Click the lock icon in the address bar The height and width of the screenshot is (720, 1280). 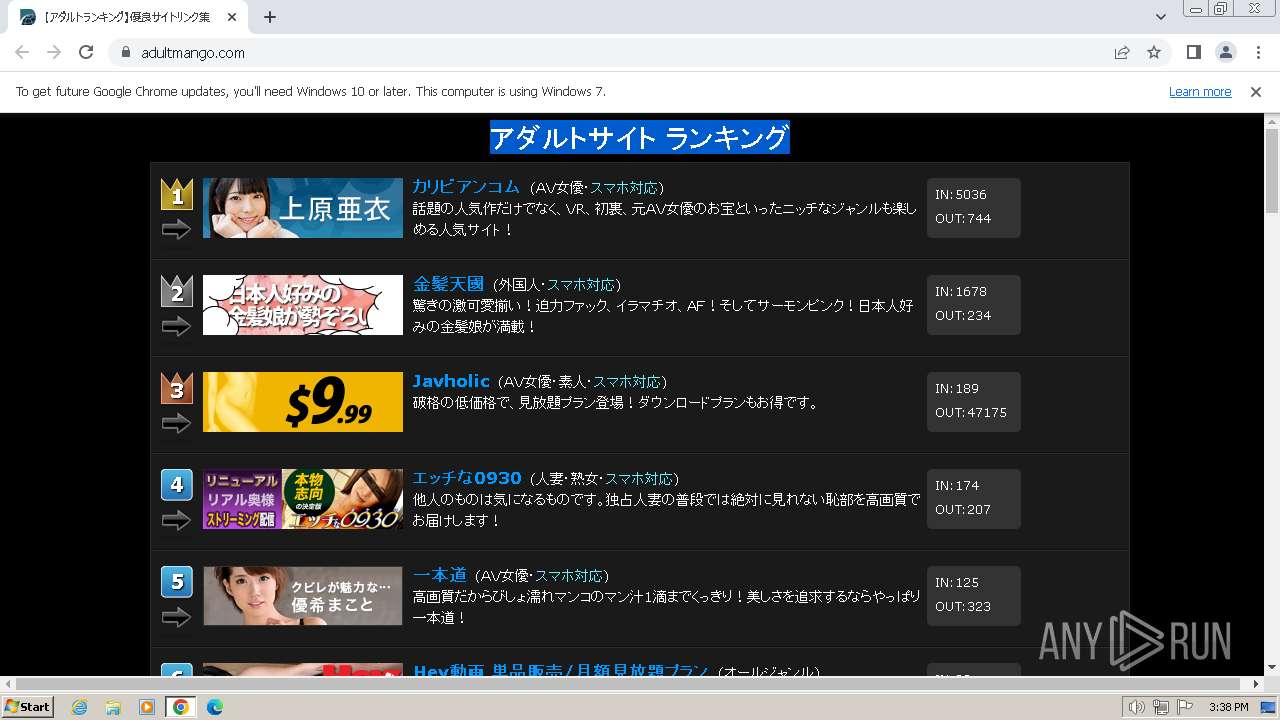[126, 52]
